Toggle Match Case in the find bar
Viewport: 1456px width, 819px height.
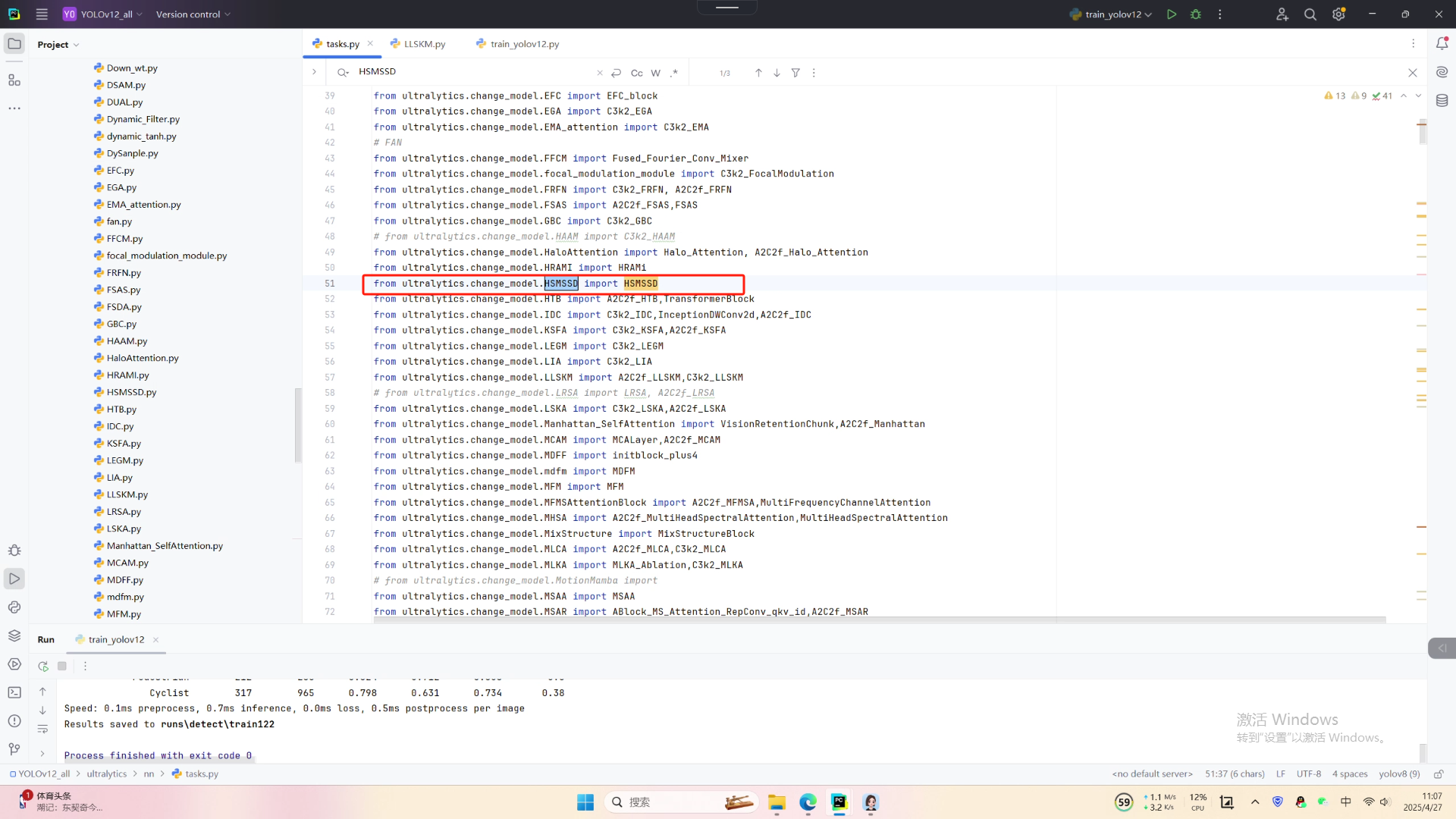(636, 73)
